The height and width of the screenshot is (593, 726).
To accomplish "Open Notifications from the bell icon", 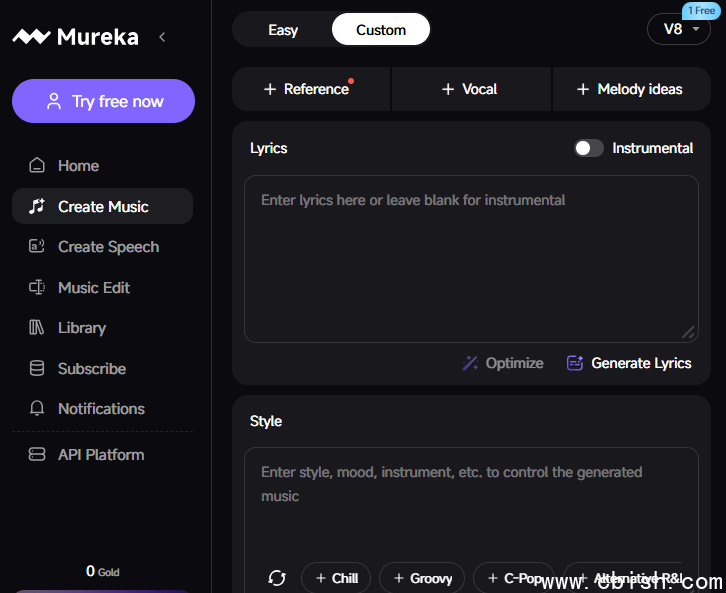I will (38, 409).
